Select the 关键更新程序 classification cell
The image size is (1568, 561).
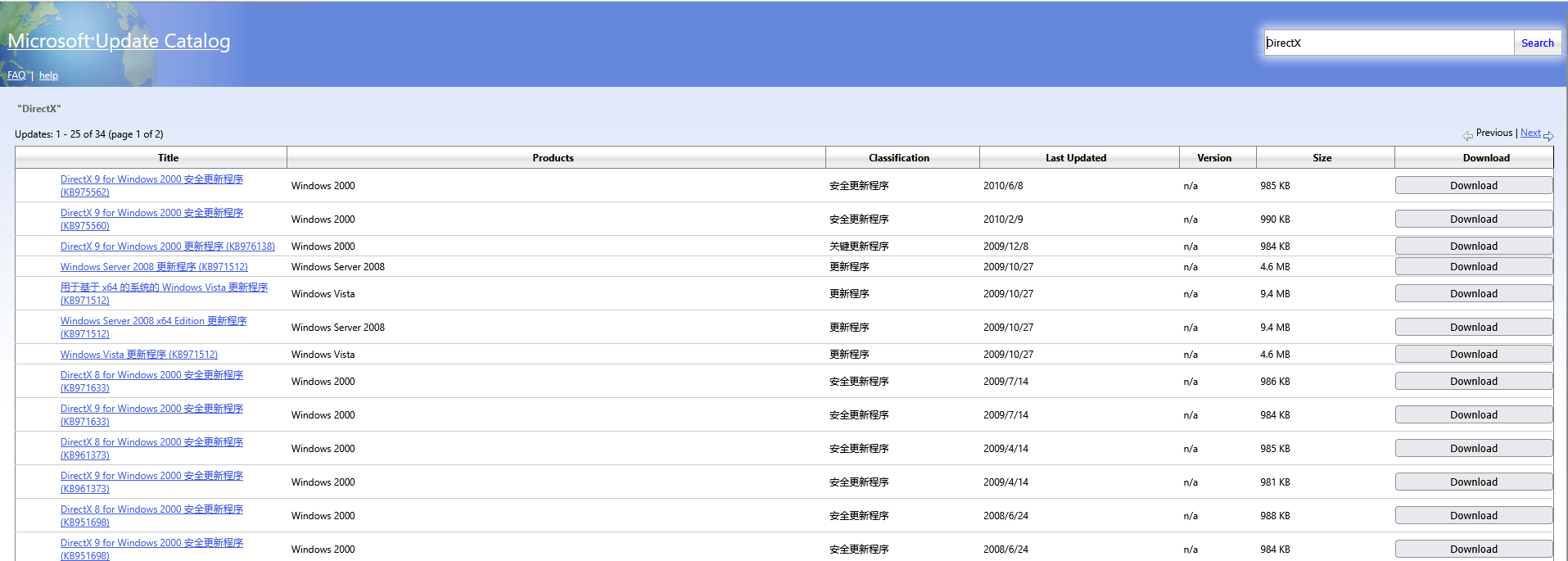[x=859, y=247]
